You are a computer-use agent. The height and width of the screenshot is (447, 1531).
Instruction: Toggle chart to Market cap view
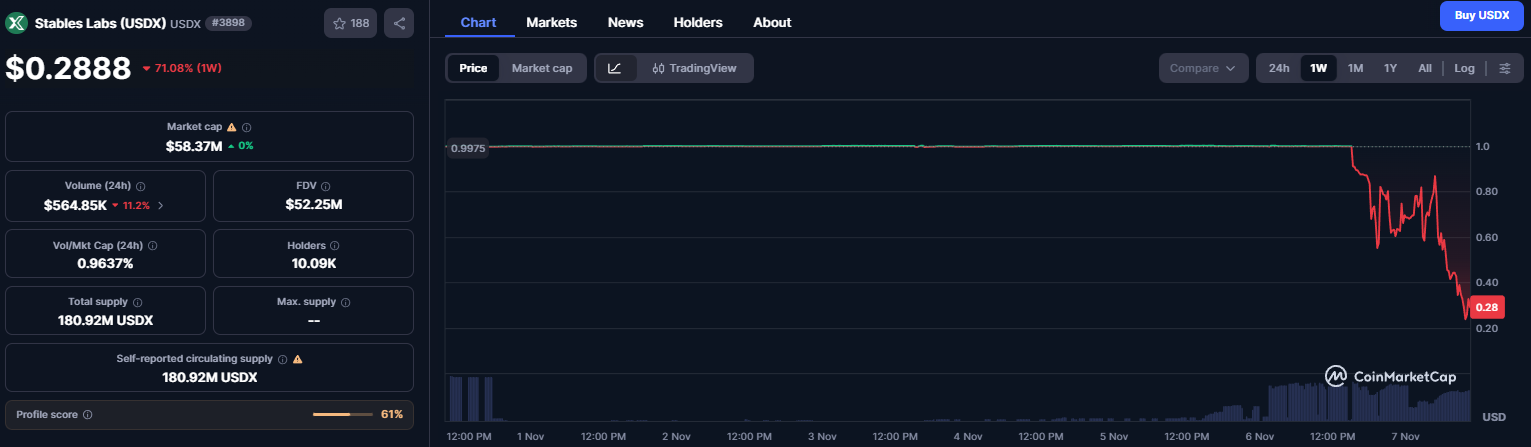pos(542,68)
